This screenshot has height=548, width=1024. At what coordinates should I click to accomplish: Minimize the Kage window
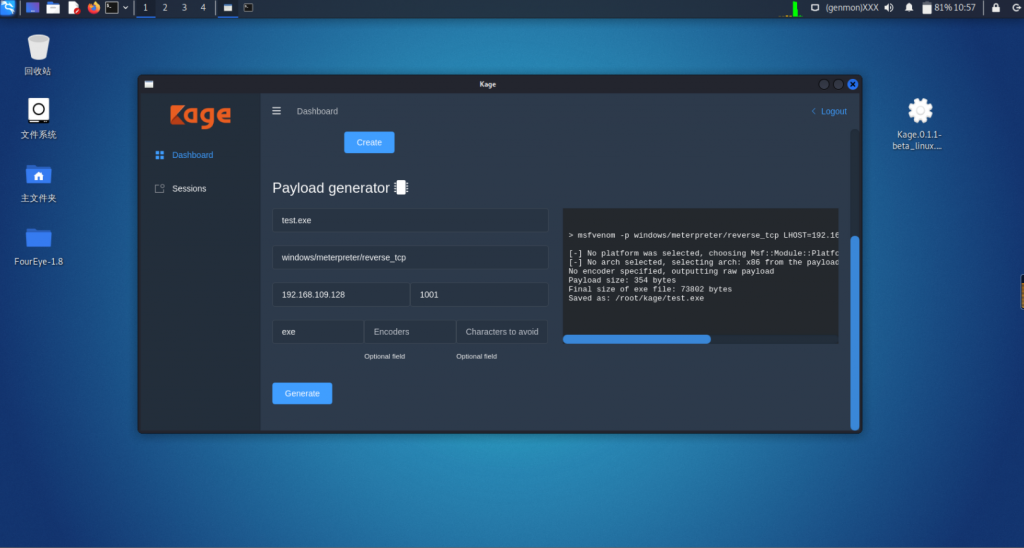pyautogui.click(x=824, y=84)
